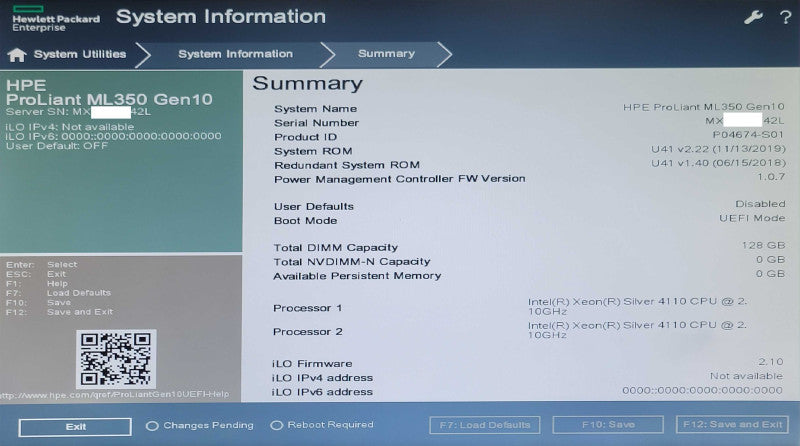Click sidebar iLO IPv4: Not available line
Image resolution: width=800 pixels, height=446 pixels.
(x=70, y=127)
